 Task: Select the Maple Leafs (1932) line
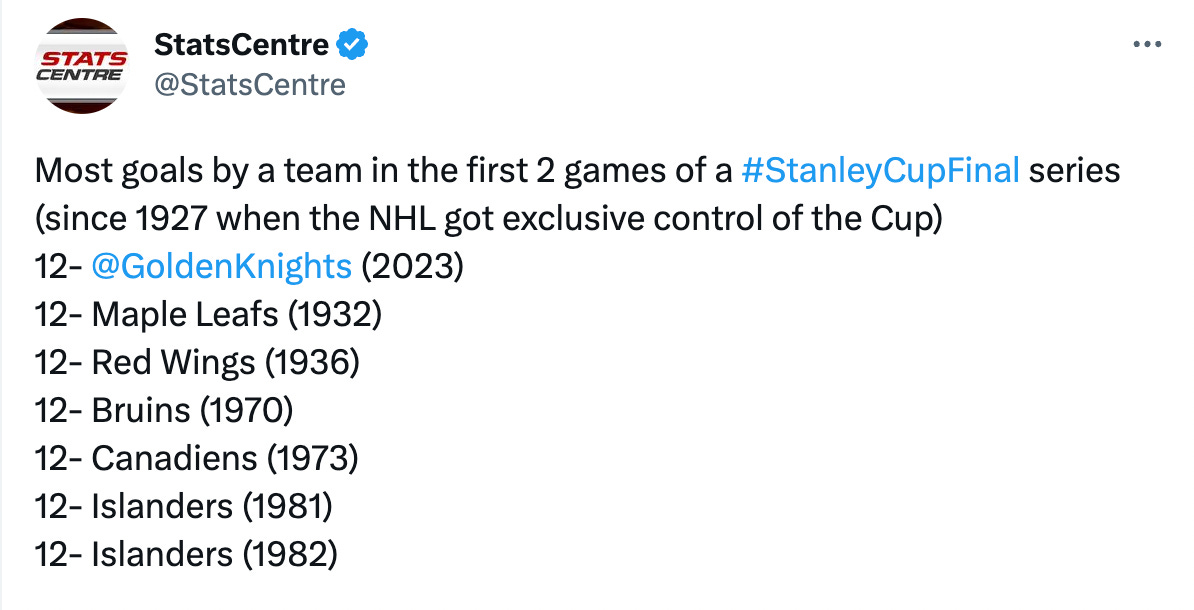click(x=208, y=315)
